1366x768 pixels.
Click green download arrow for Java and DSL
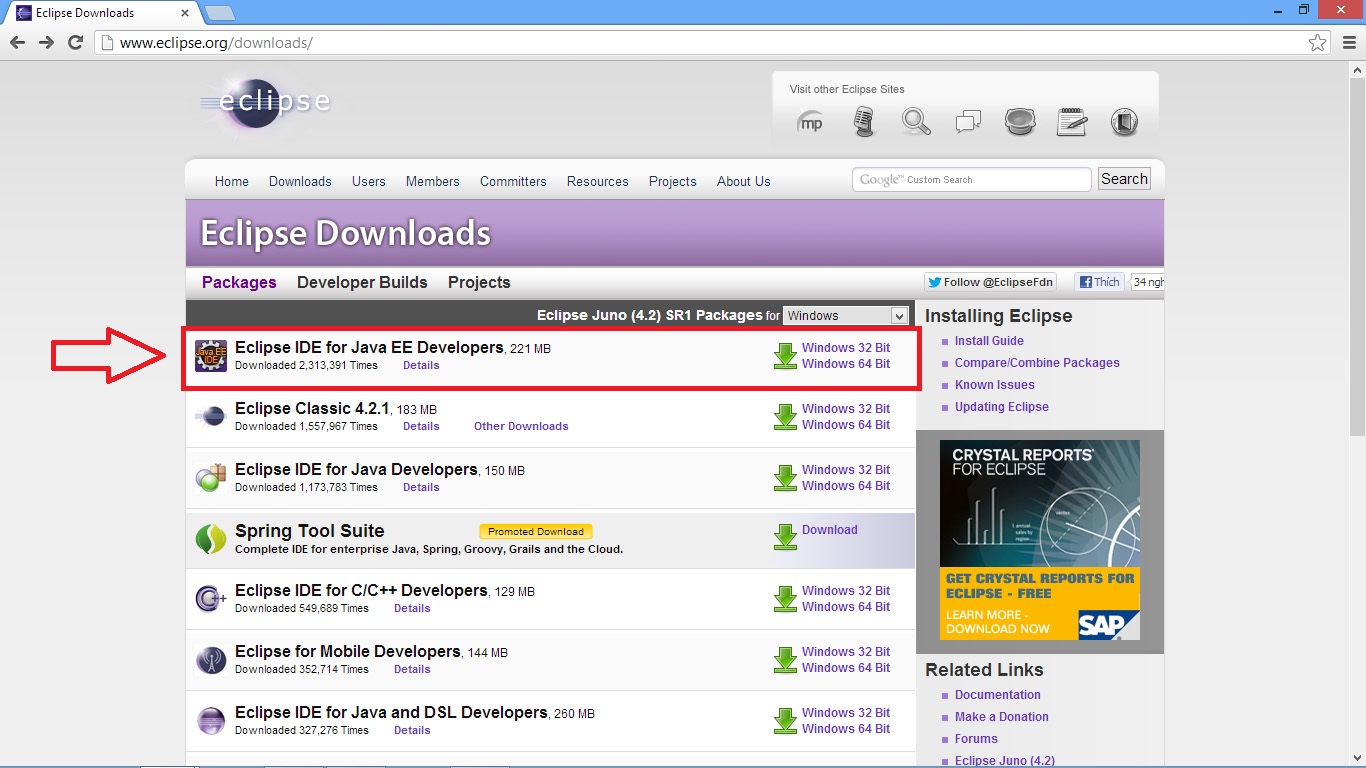pos(785,721)
